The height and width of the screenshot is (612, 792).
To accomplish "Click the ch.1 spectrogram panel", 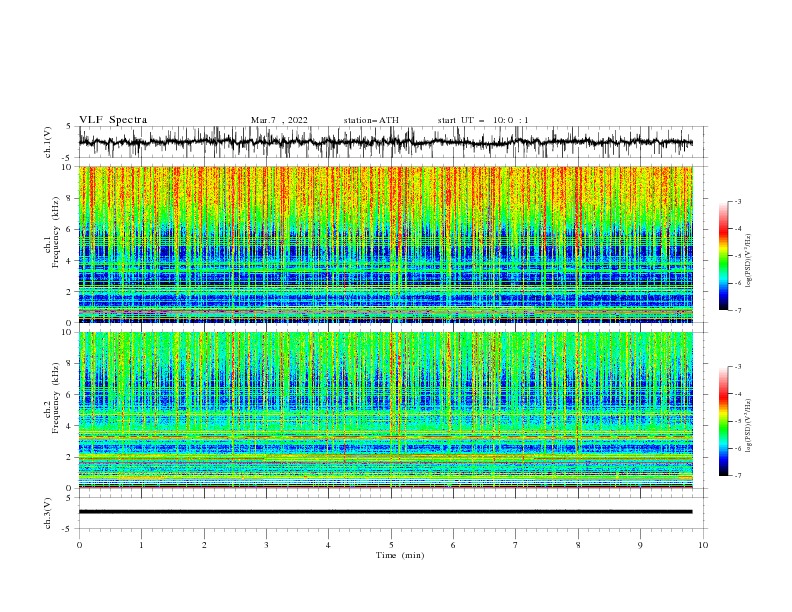I will (385, 244).
